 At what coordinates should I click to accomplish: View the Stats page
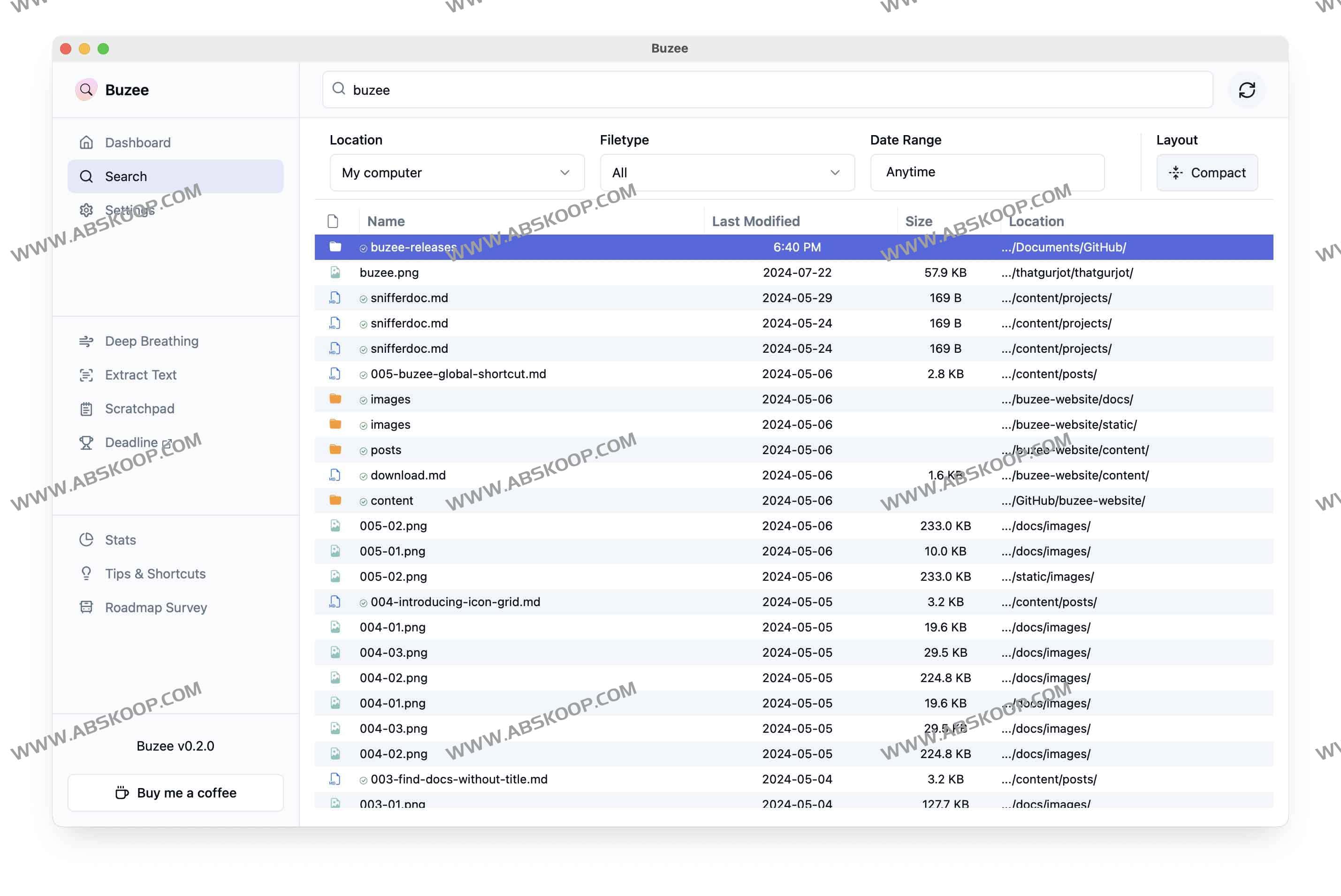[120, 540]
